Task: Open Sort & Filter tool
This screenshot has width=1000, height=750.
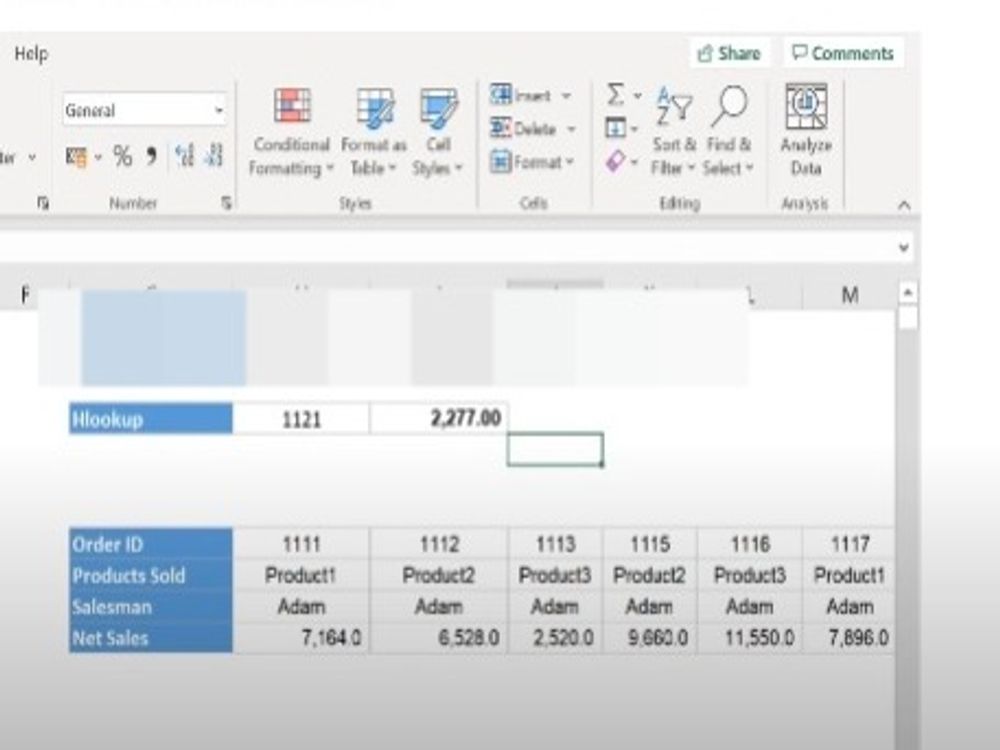Action: click(673, 132)
